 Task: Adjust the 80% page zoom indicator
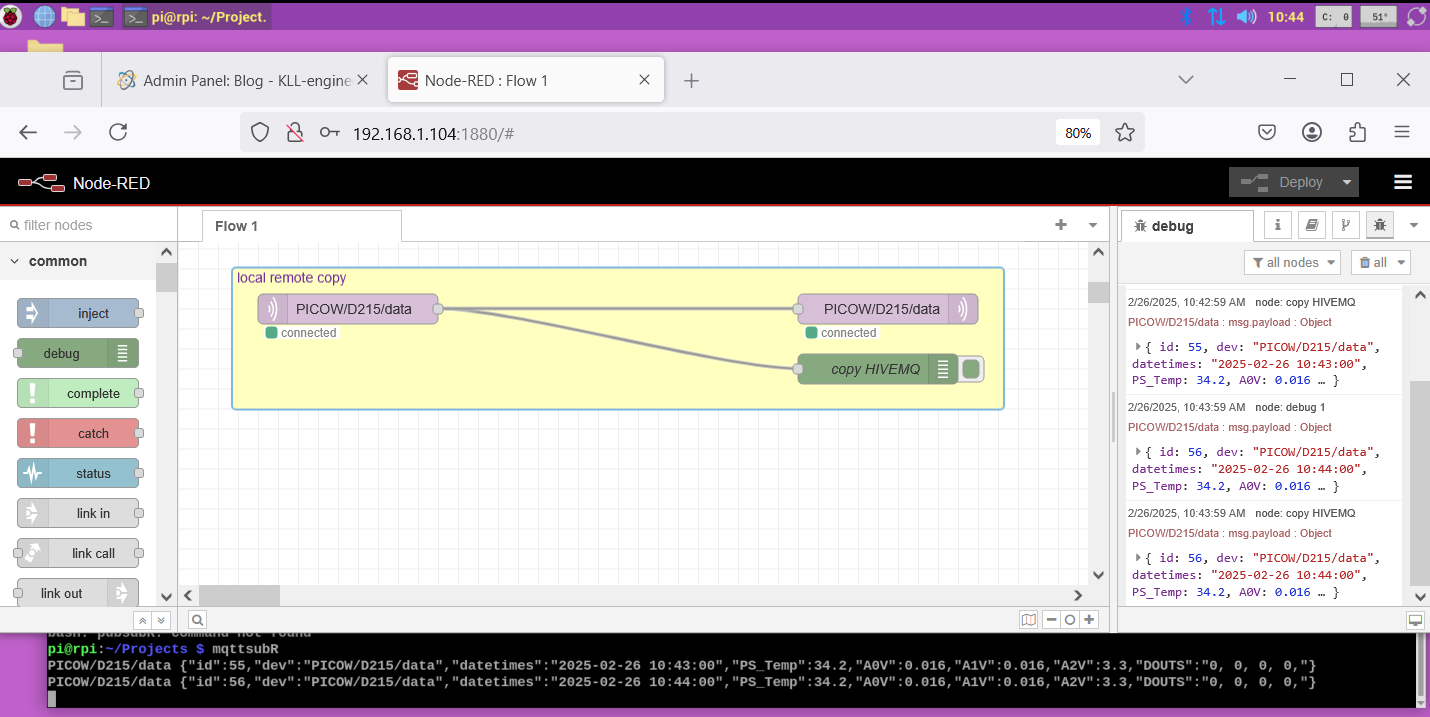[x=1078, y=132]
